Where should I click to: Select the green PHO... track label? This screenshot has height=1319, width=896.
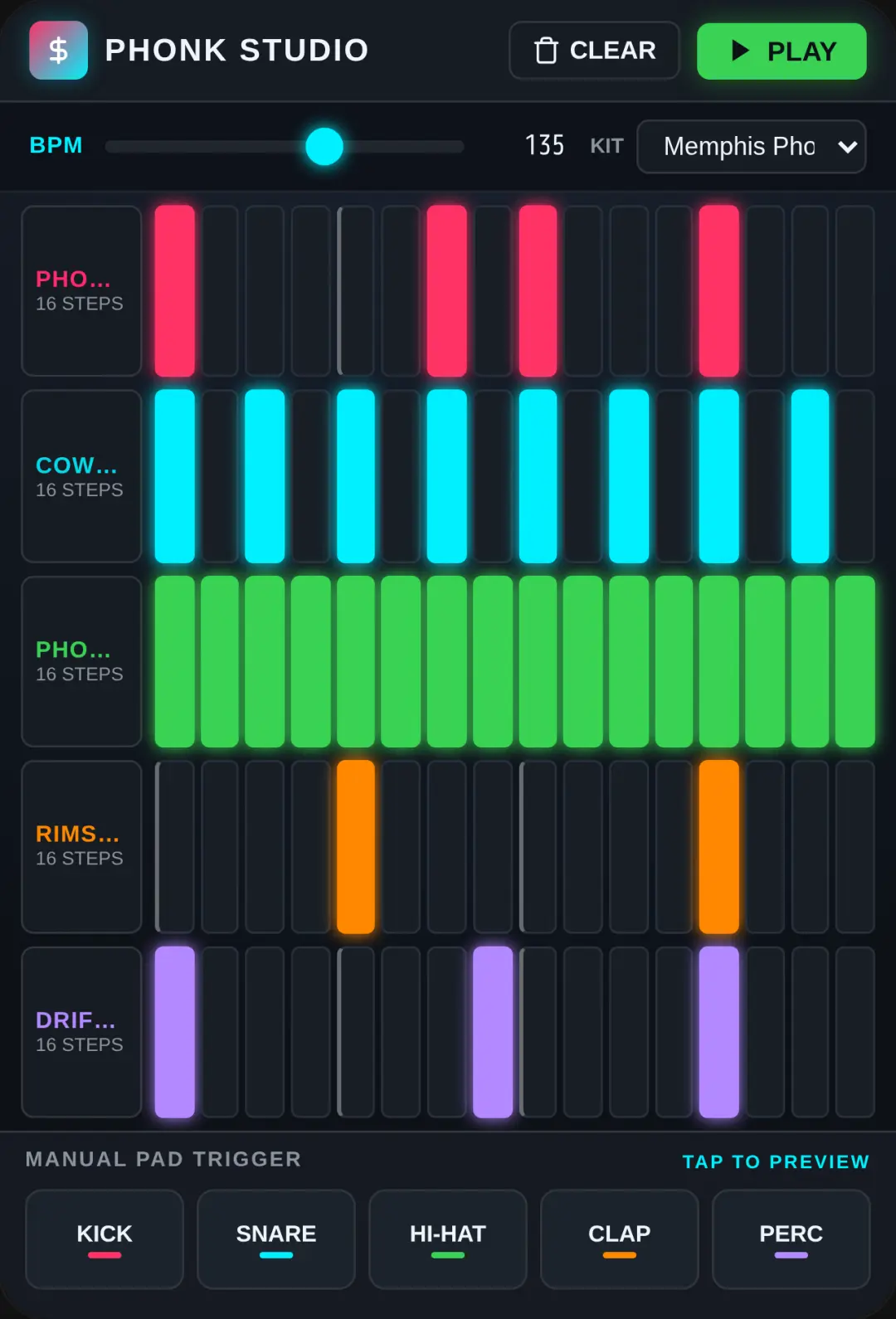pyautogui.click(x=81, y=661)
